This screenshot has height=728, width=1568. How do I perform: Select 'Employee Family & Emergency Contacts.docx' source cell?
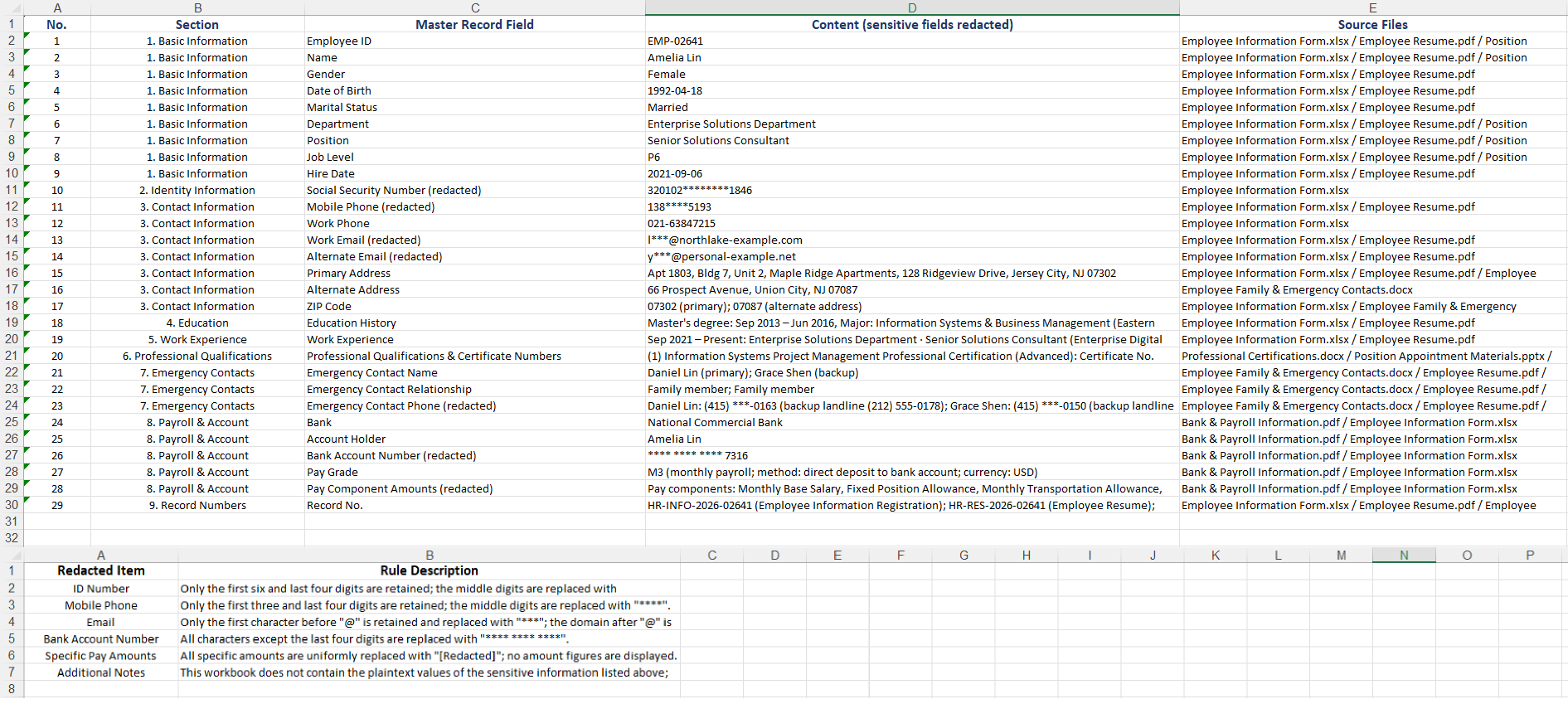[1372, 289]
